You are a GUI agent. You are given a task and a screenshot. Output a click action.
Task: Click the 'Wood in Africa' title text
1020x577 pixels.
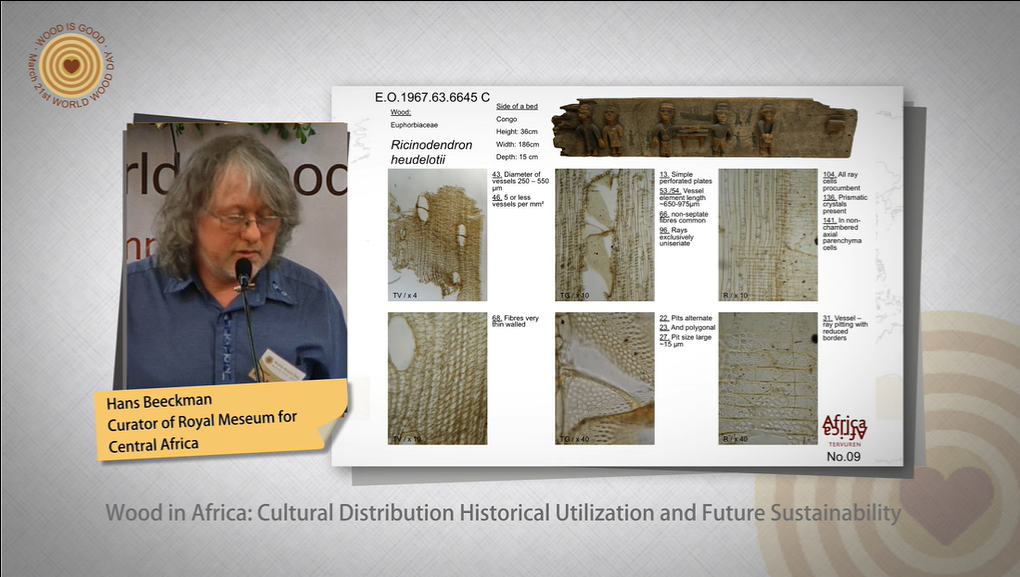click(x=503, y=513)
